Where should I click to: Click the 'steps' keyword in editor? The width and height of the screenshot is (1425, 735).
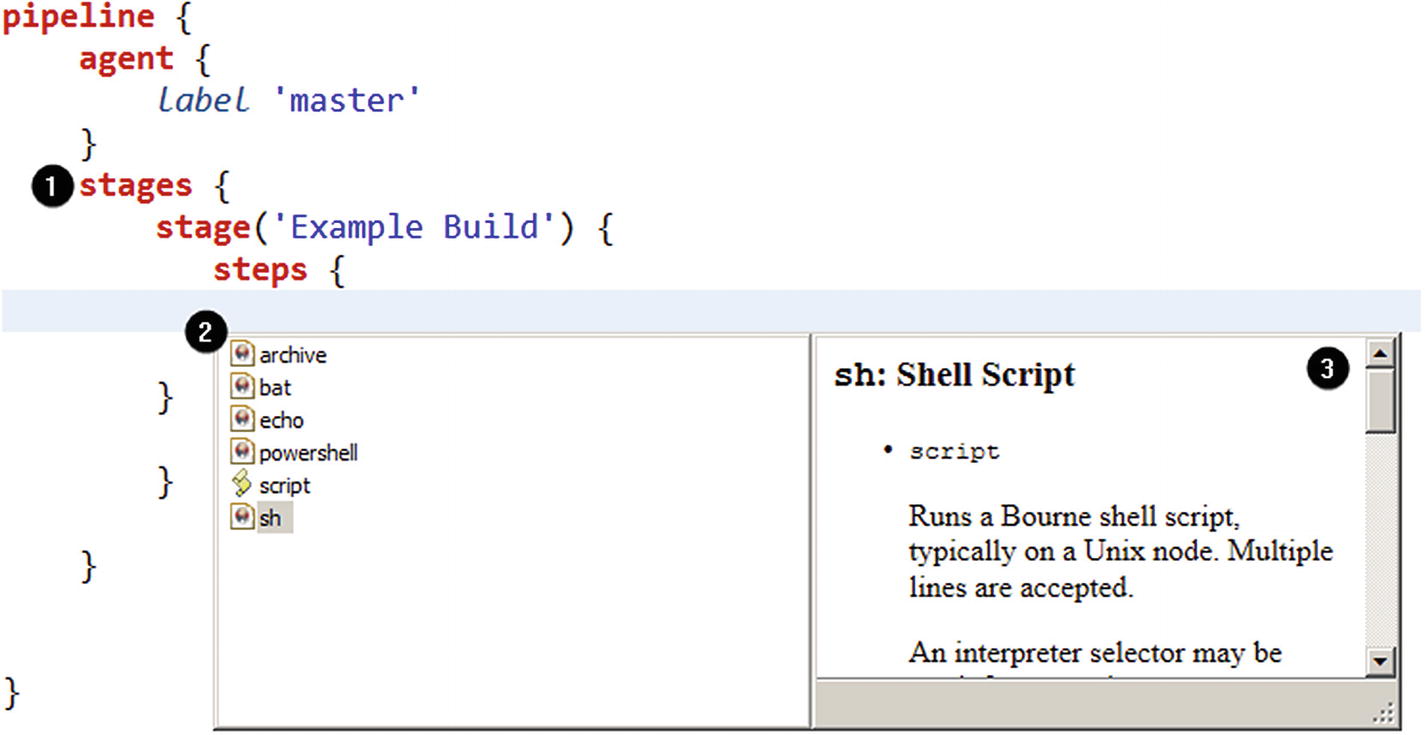click(x=260, y=269)
